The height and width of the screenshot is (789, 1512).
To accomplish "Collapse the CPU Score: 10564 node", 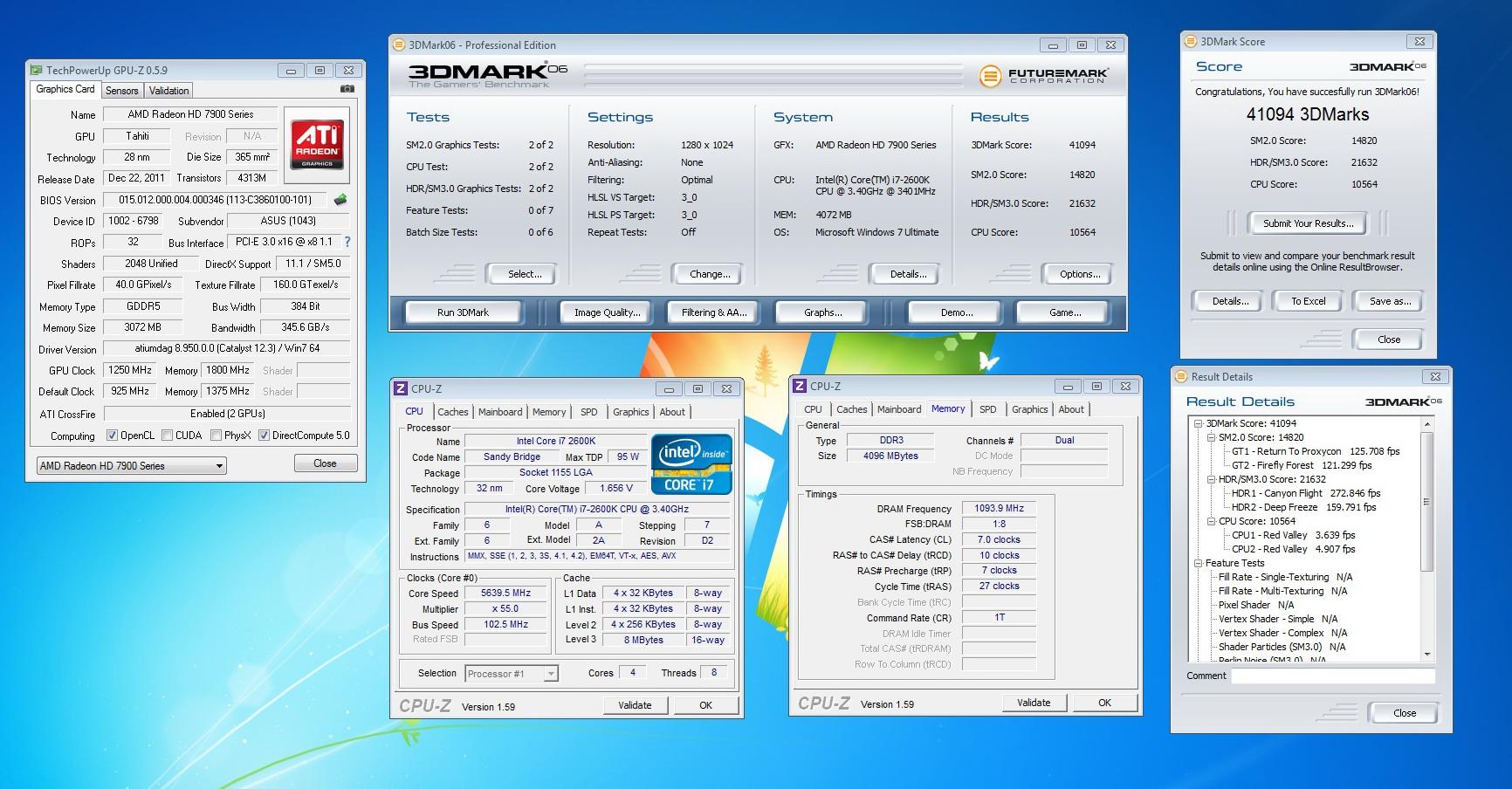I will 1211,521.
